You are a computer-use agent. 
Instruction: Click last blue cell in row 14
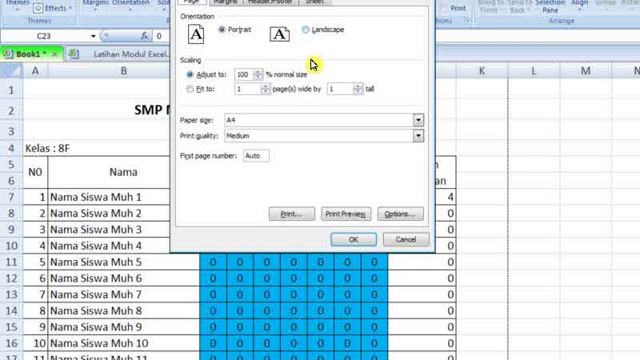pos(374,311)
